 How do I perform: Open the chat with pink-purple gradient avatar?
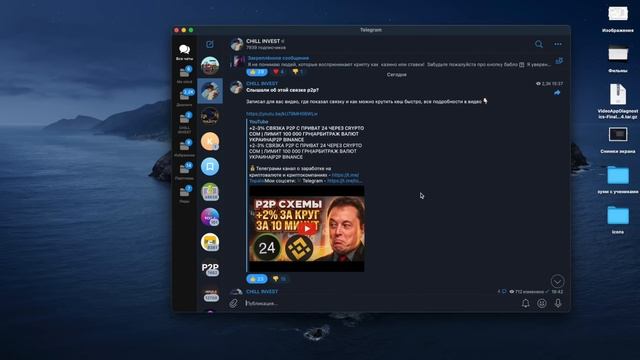[x=210, y=217]
